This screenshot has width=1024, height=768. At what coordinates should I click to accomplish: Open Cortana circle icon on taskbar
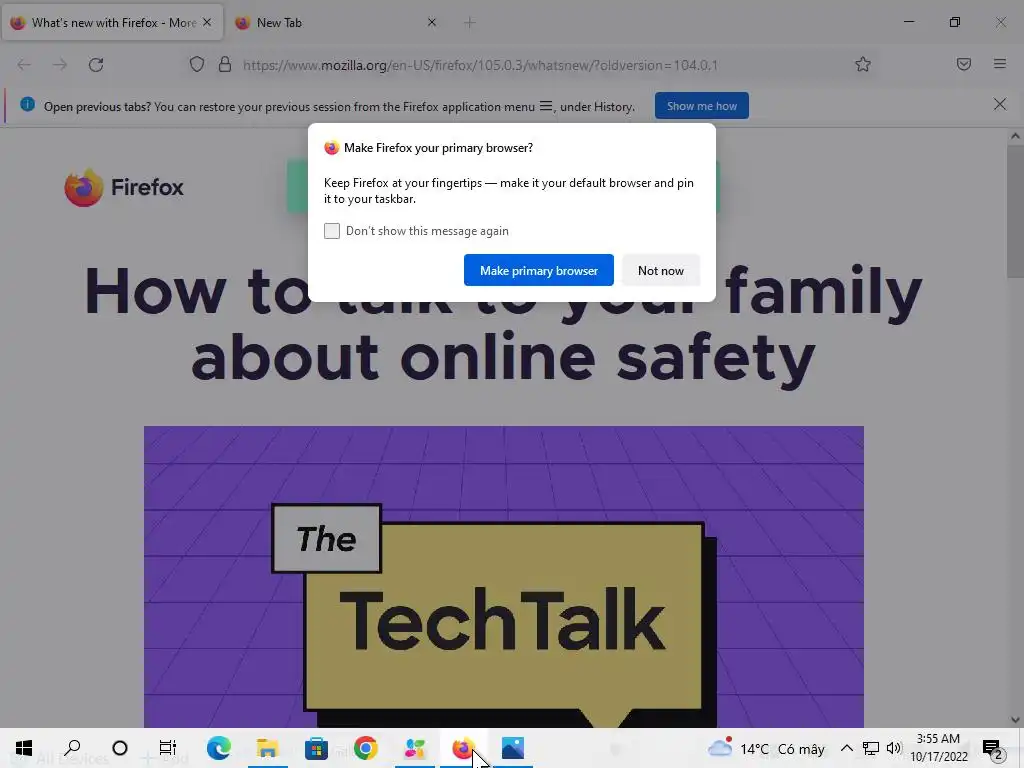pyautogui.click(x=120, y=748)
